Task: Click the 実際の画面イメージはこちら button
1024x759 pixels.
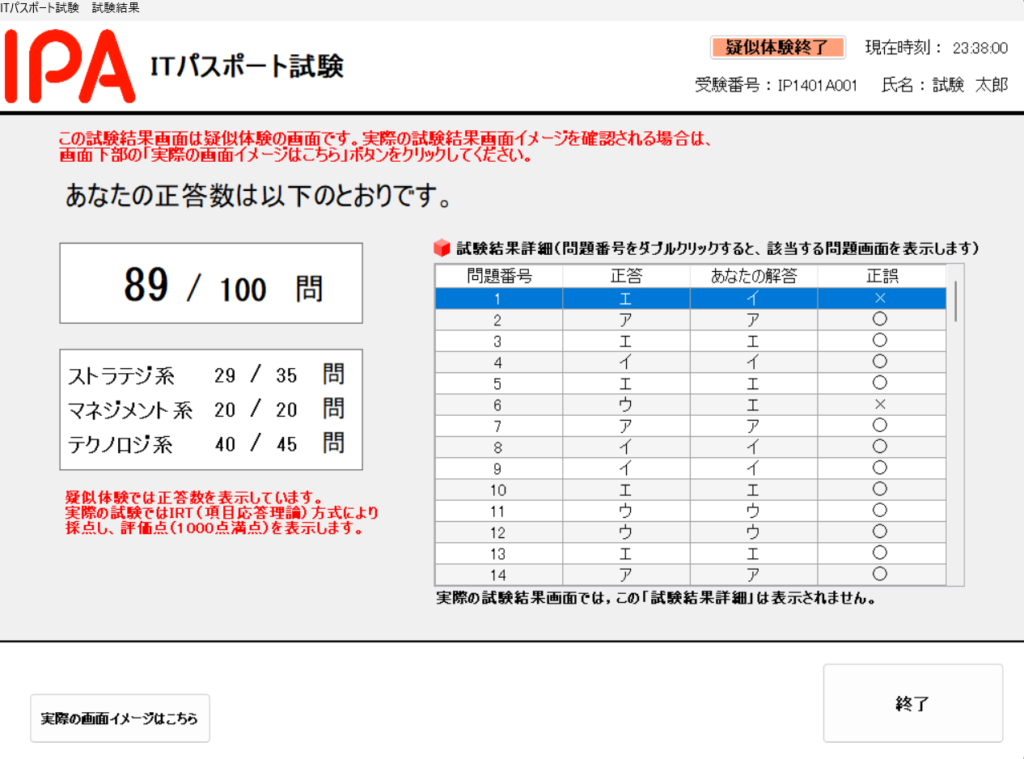Action: coord(120,719)
